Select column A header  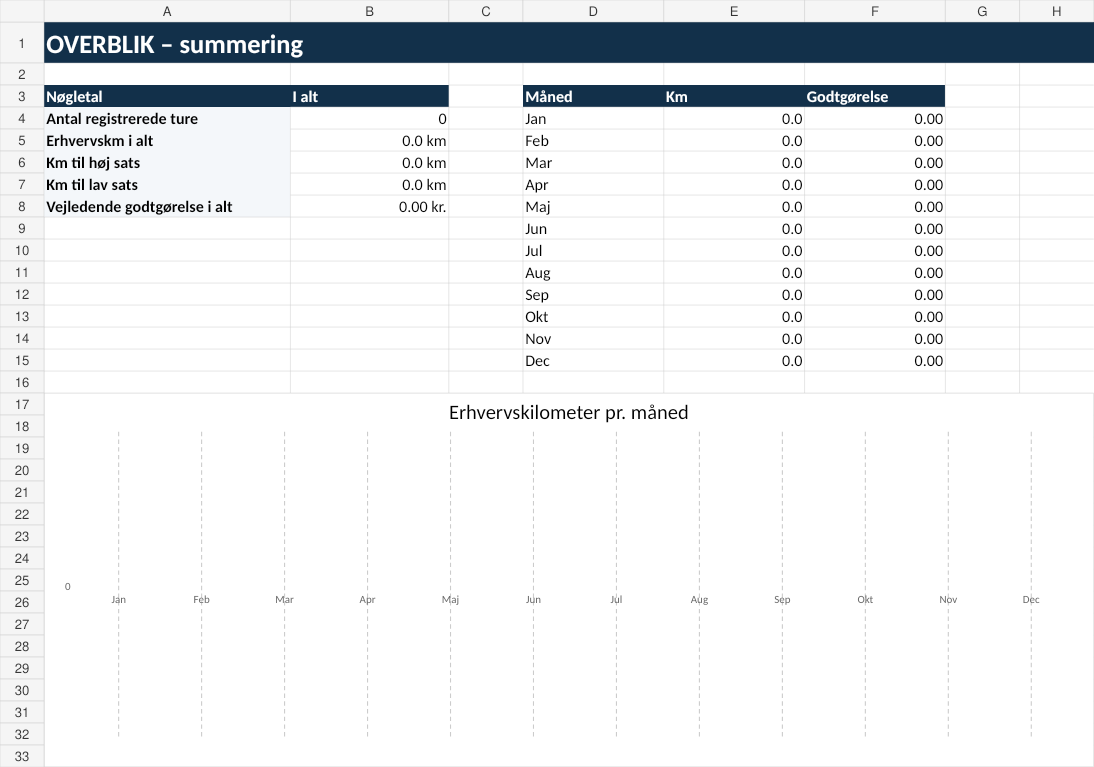click(x=167, y=11)
